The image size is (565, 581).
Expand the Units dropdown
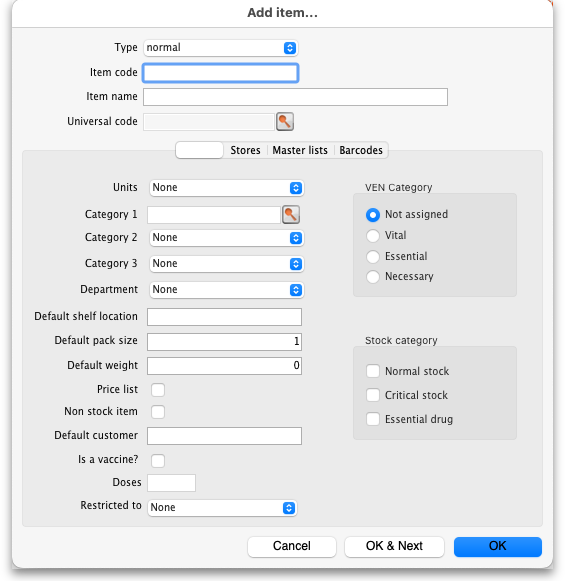tap(226, 188)
